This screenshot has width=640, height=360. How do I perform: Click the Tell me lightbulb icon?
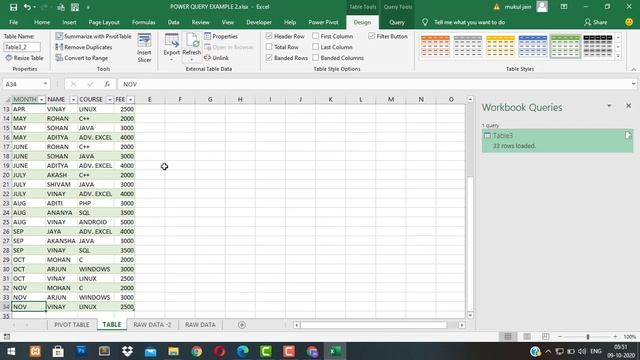(425, 22)
